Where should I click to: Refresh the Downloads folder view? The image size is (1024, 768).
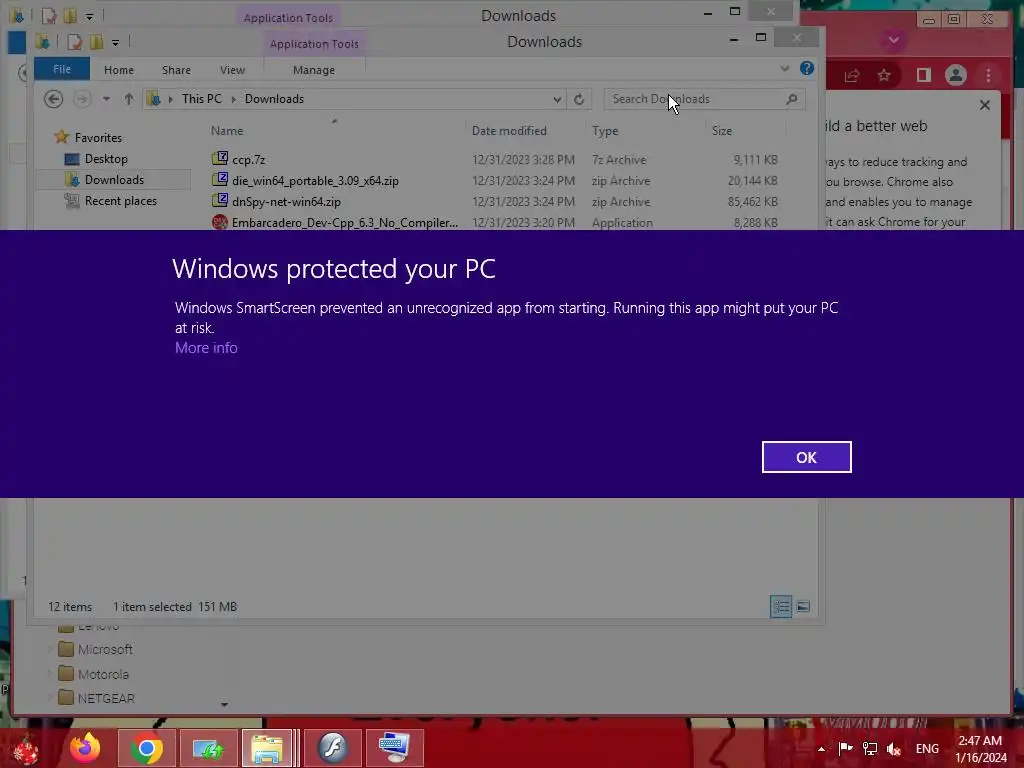[x=579, y=99]
